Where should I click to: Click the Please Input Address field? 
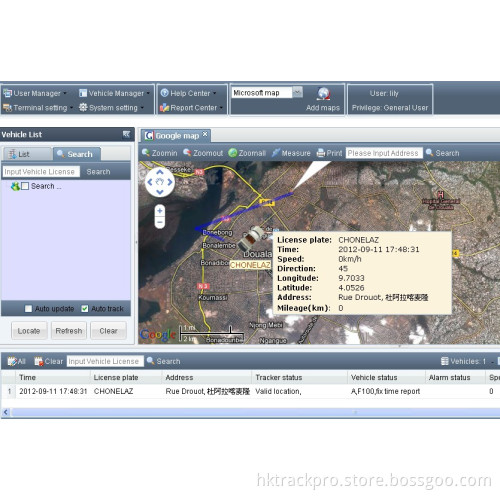pyautogui.click(x=384, y=153)
